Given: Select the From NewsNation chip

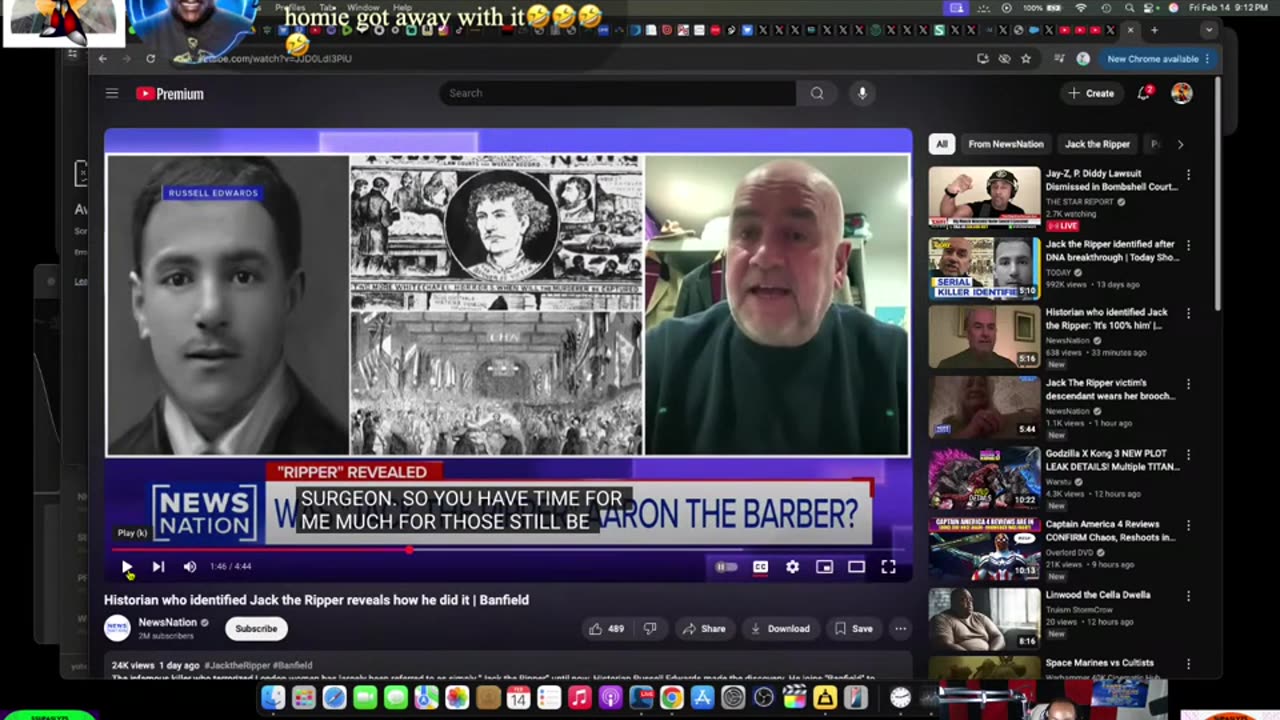Looking at the screenshot, I should (x=1006, y=144).
